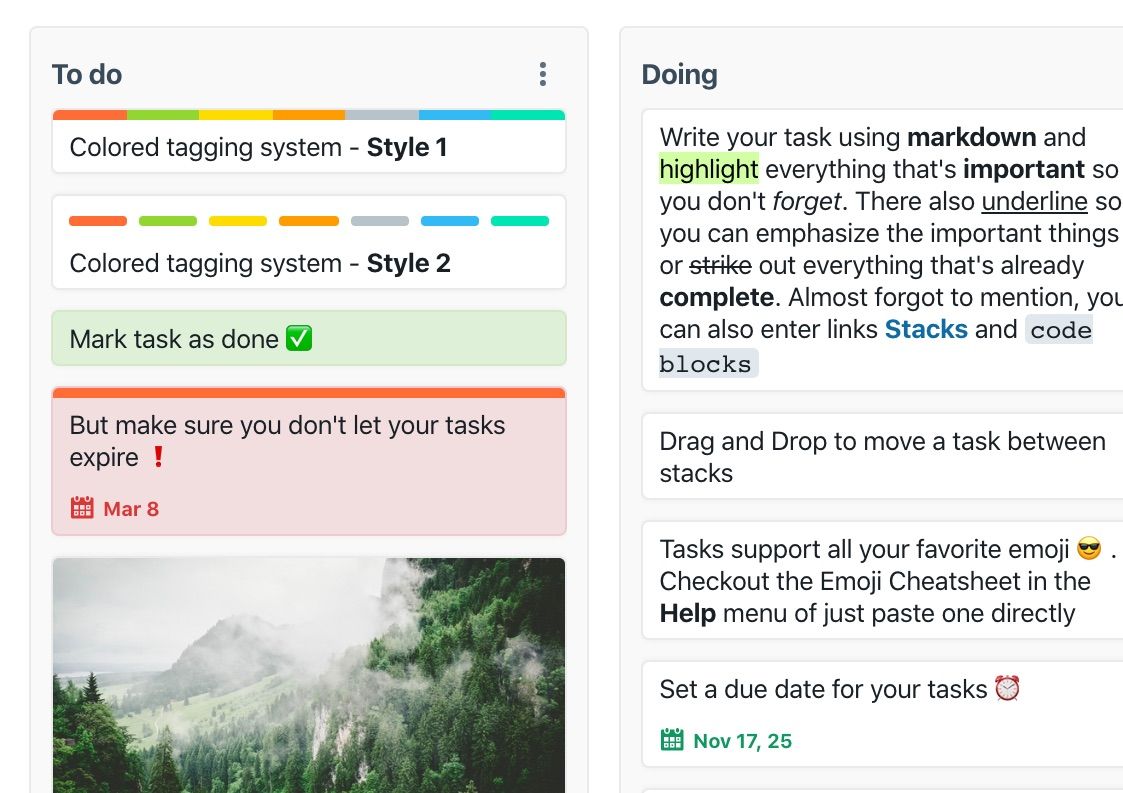Click 'Set a due date for your tasks' text

[x=823, y=689]
